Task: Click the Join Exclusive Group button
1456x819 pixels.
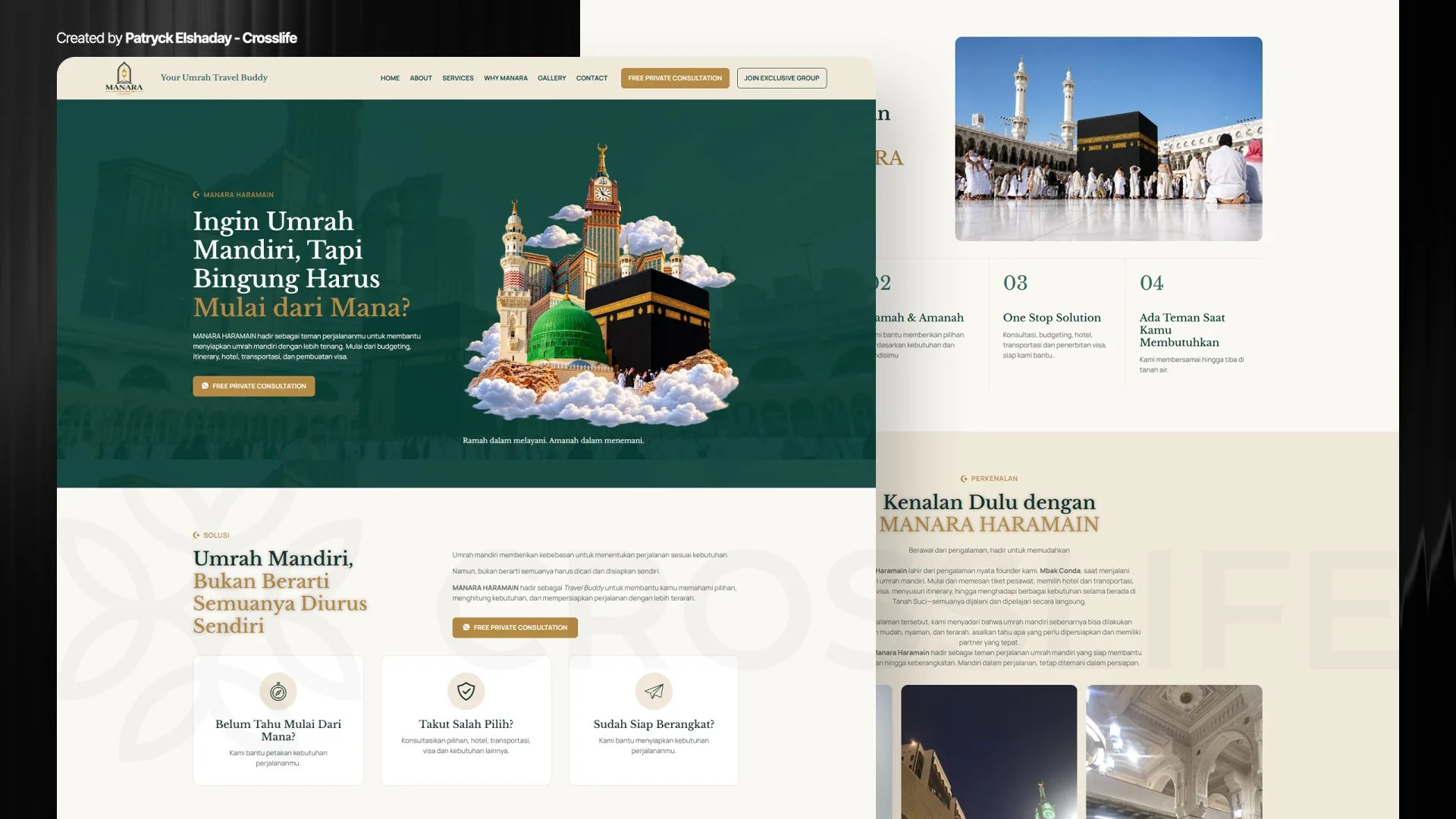Action: click(x=782, y=78)
